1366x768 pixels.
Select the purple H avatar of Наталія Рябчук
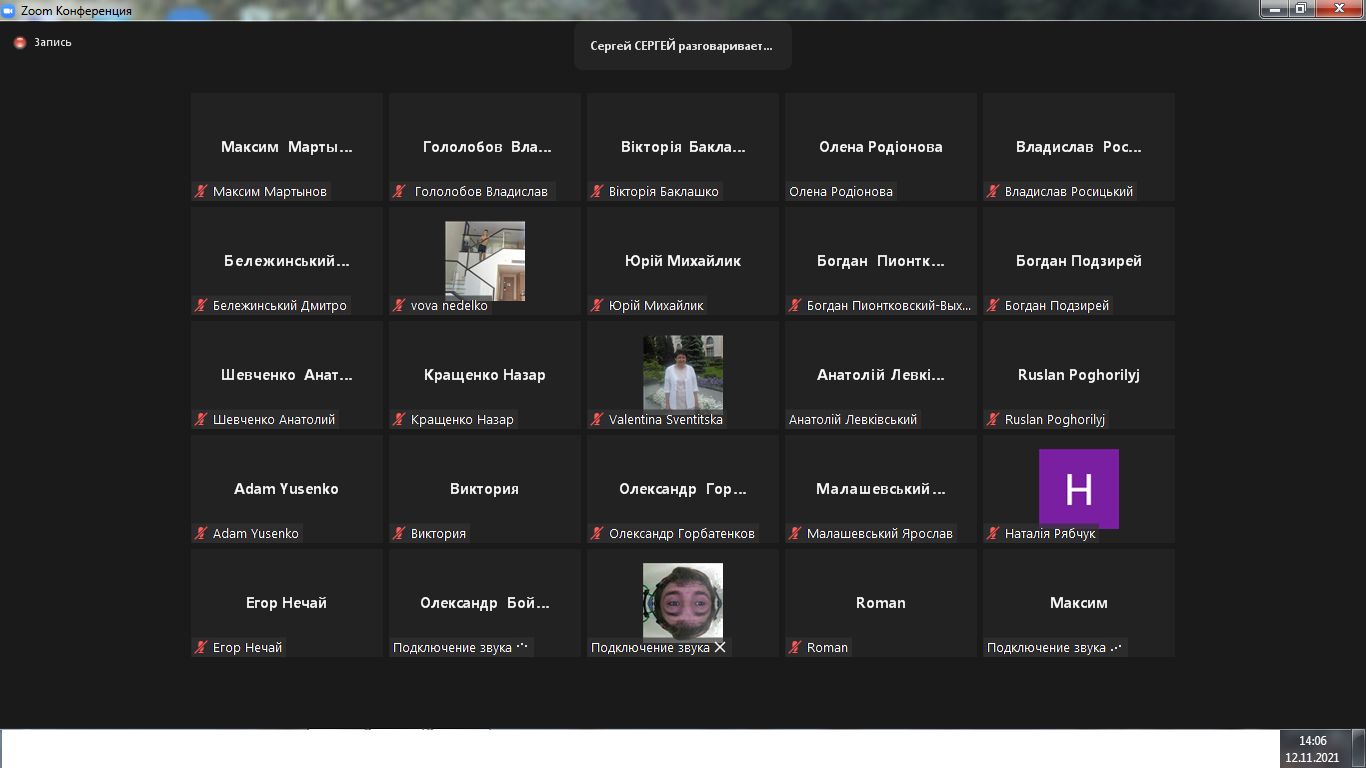click(x=1078, y=488)
